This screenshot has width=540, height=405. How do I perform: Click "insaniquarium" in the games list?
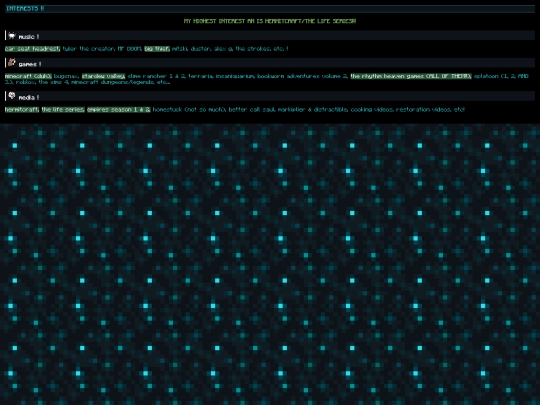pos(235,76)
